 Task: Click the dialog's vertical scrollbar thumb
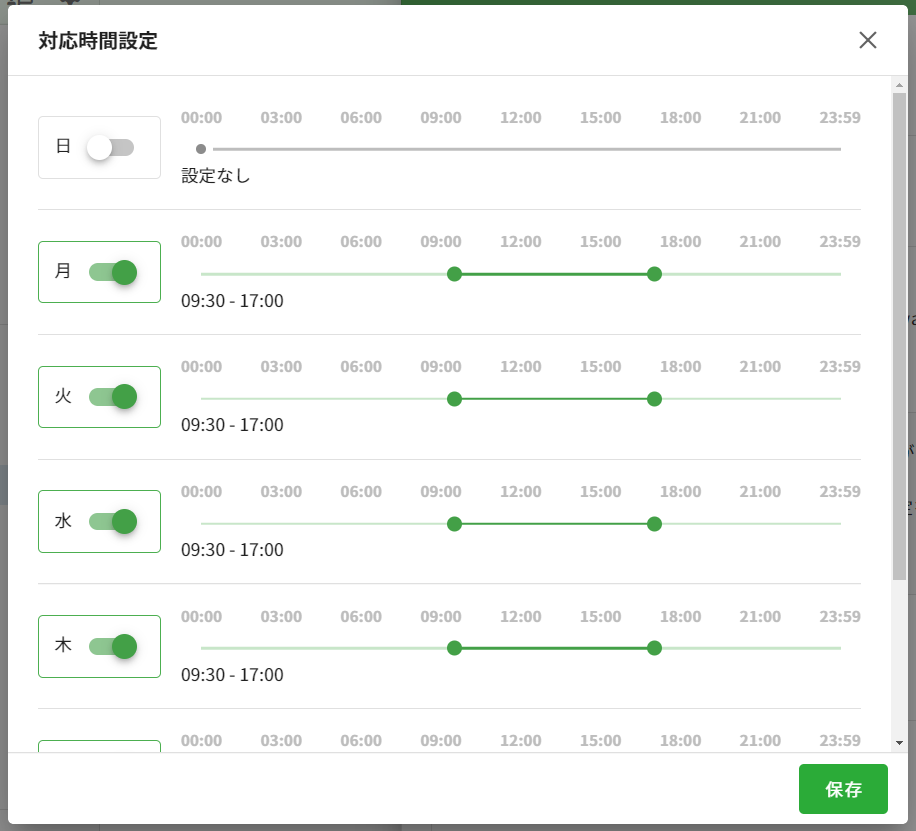tap(899, 337)
